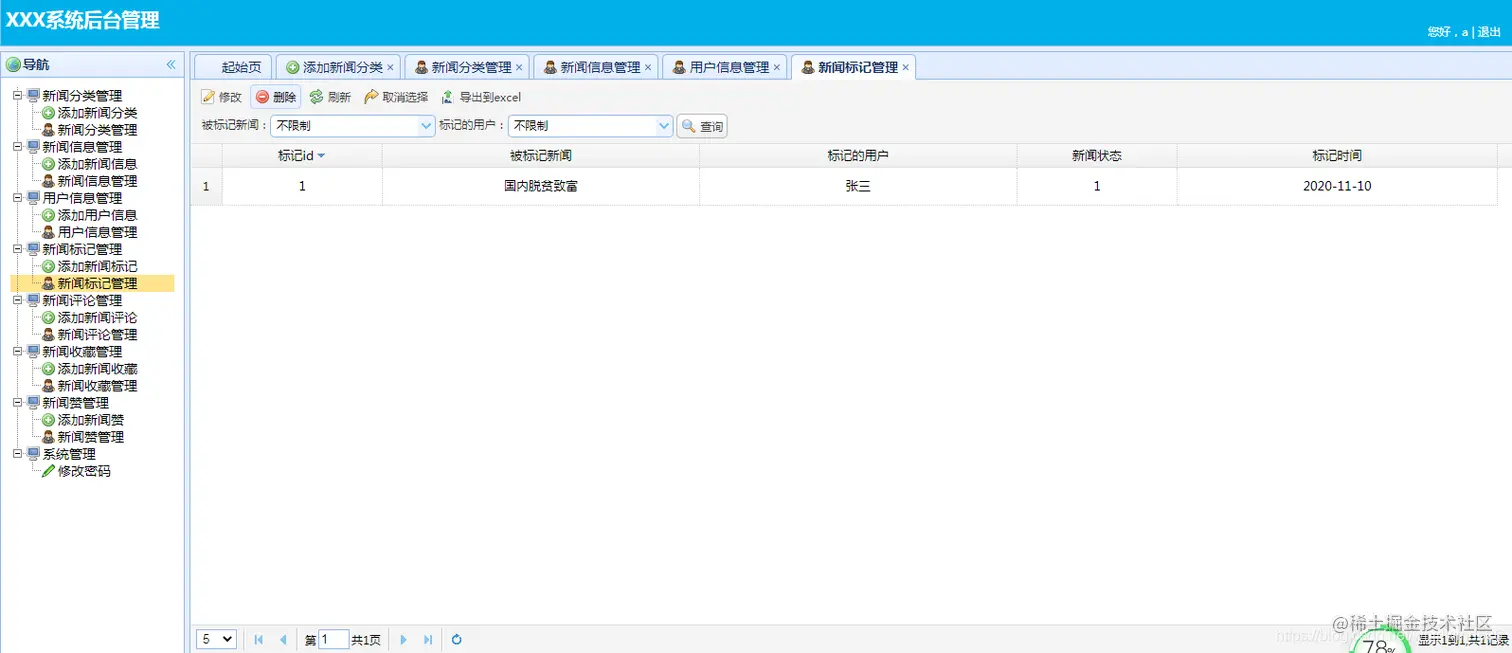The width and height of the screenshot is (1512, 653).
Task: Focus the page number input field
Action: [x=333, y=639]
